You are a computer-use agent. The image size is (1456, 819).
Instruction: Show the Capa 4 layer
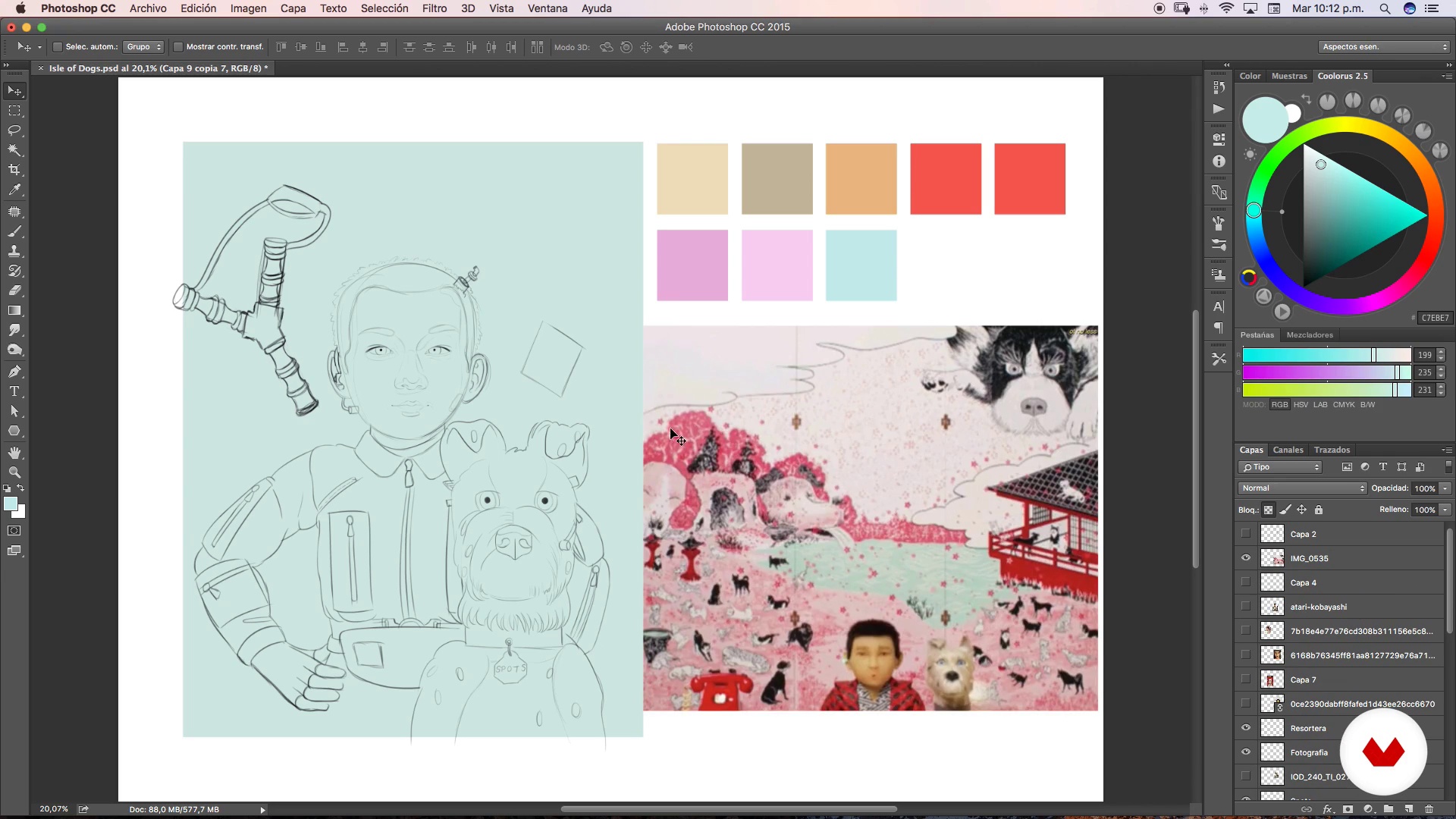1246,582
